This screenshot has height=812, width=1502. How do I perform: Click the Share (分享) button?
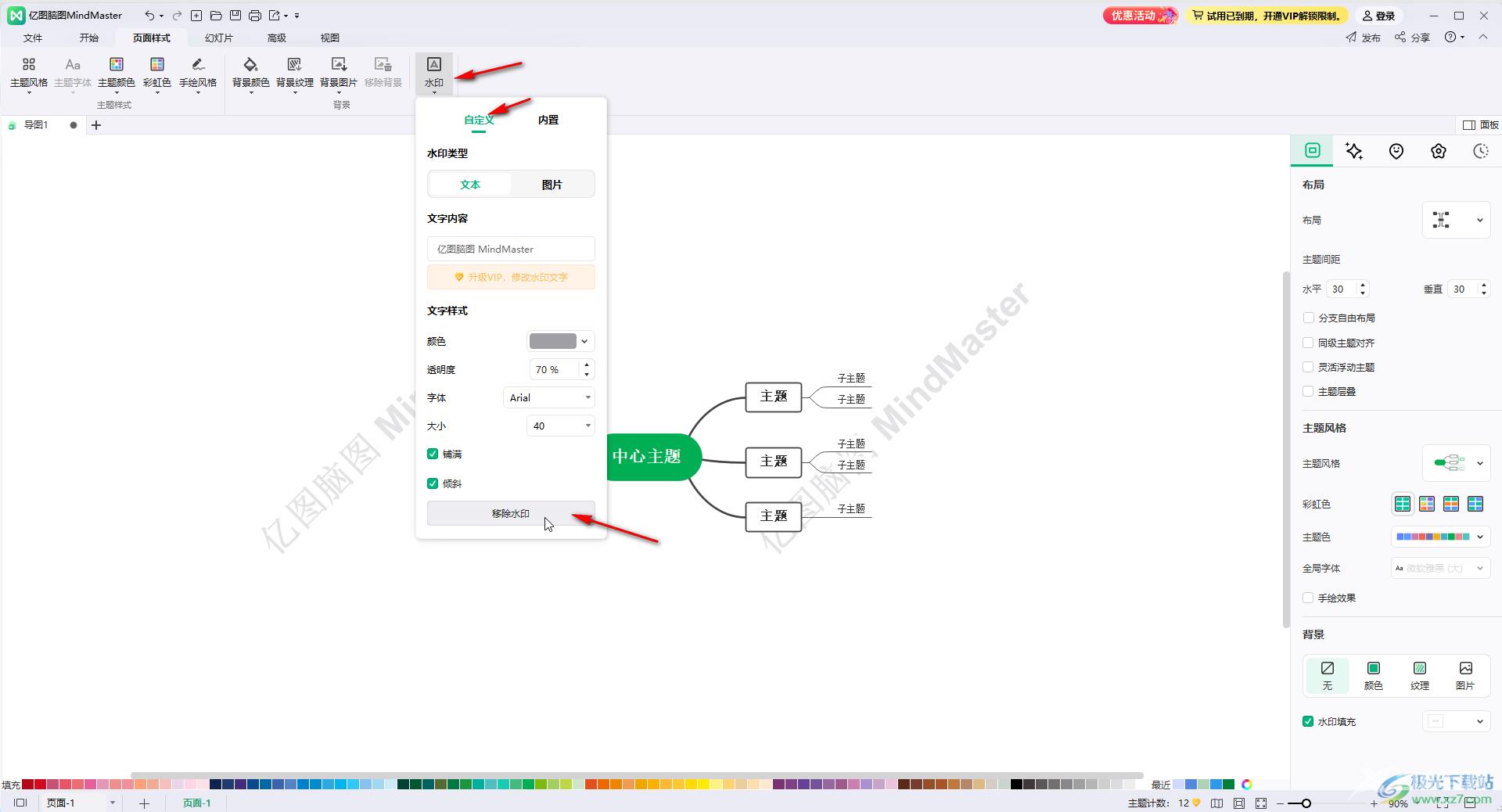tap(1412, 38)
